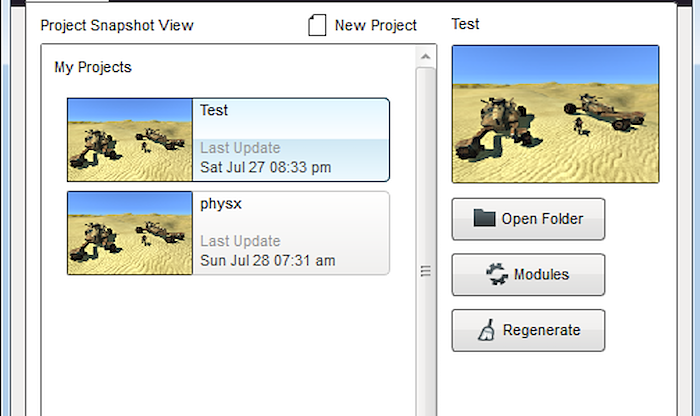Image resolution: width=700 pixels, height=416 pixels.
Task: Click the New Project text link
Action: (x=376, y=25)
